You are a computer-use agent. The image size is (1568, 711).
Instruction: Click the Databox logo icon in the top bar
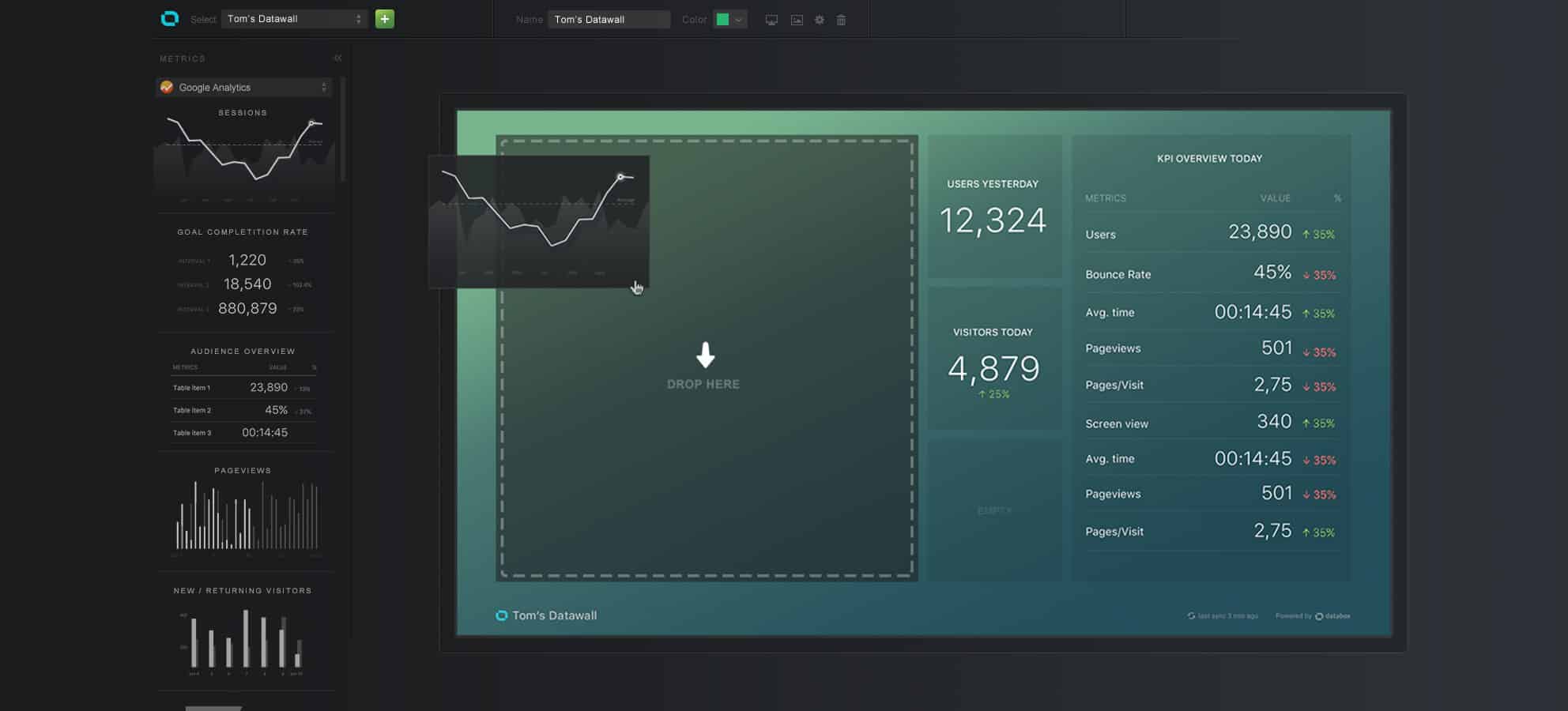[169, 19]
